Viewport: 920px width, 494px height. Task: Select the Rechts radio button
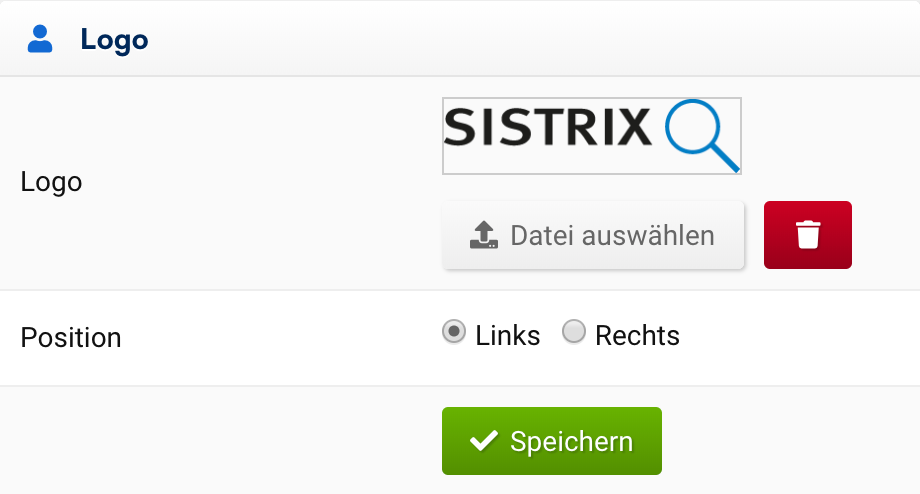(574, 333)
